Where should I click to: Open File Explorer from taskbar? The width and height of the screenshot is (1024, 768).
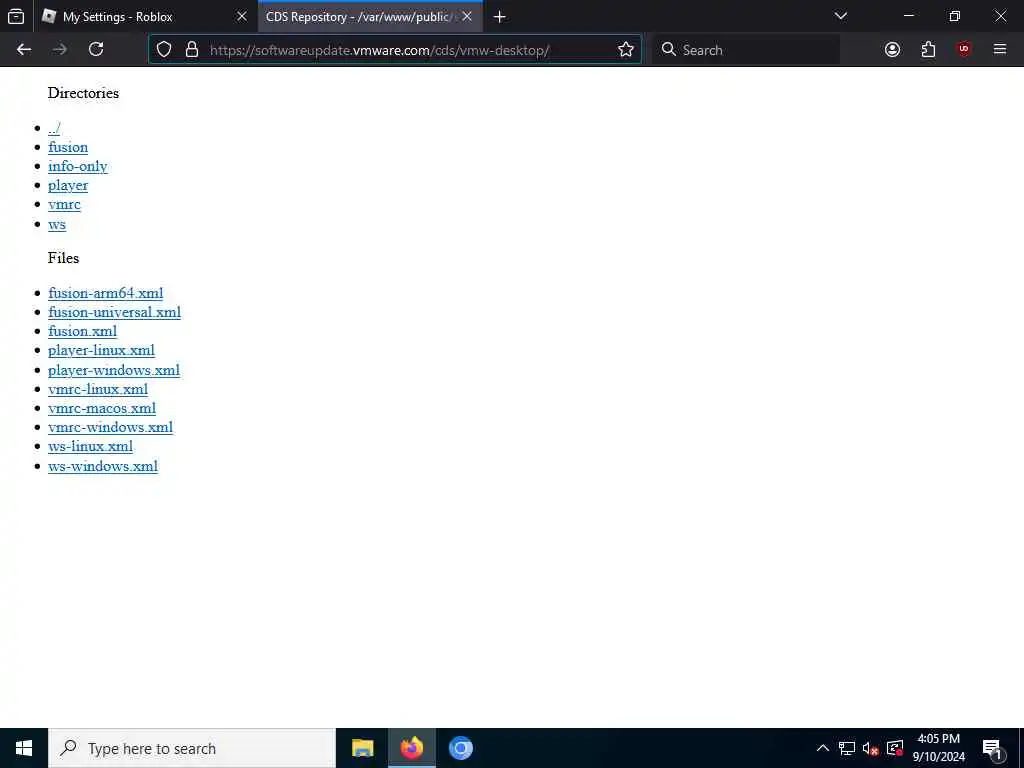tap(362, 748)
